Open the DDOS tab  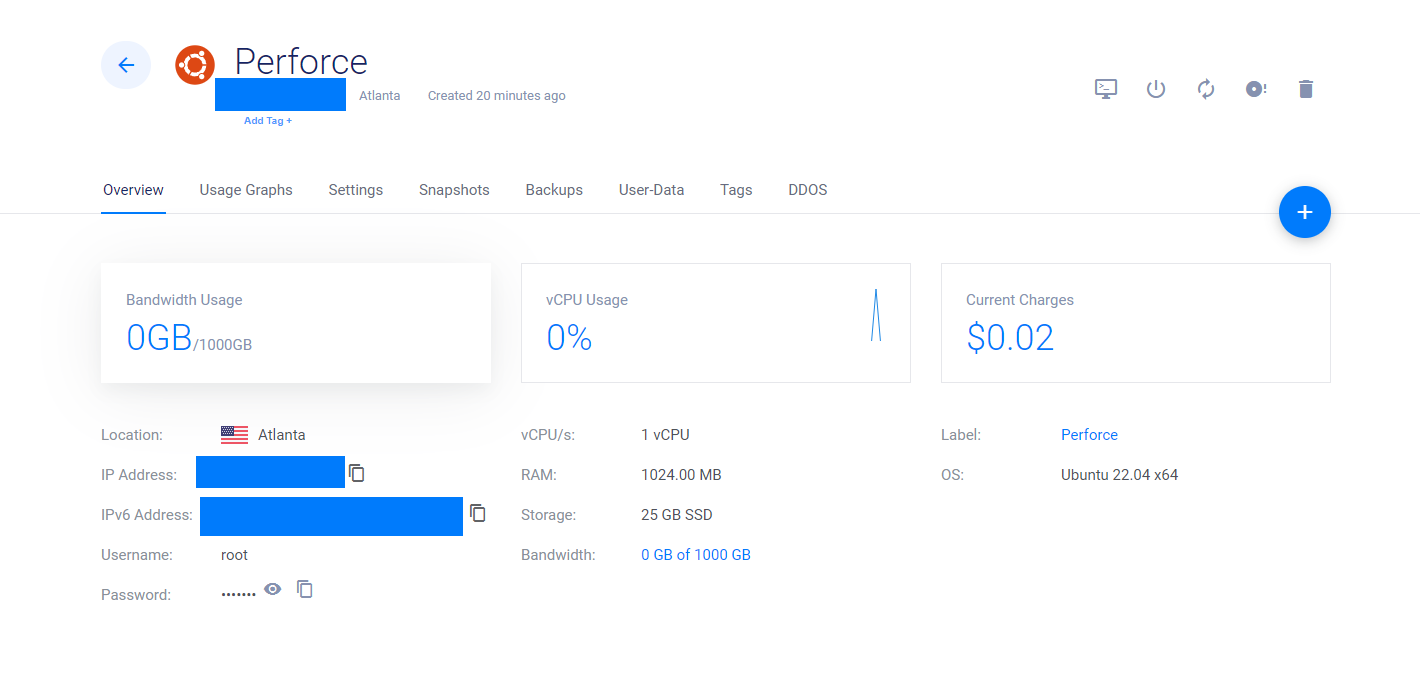[808, 190]
